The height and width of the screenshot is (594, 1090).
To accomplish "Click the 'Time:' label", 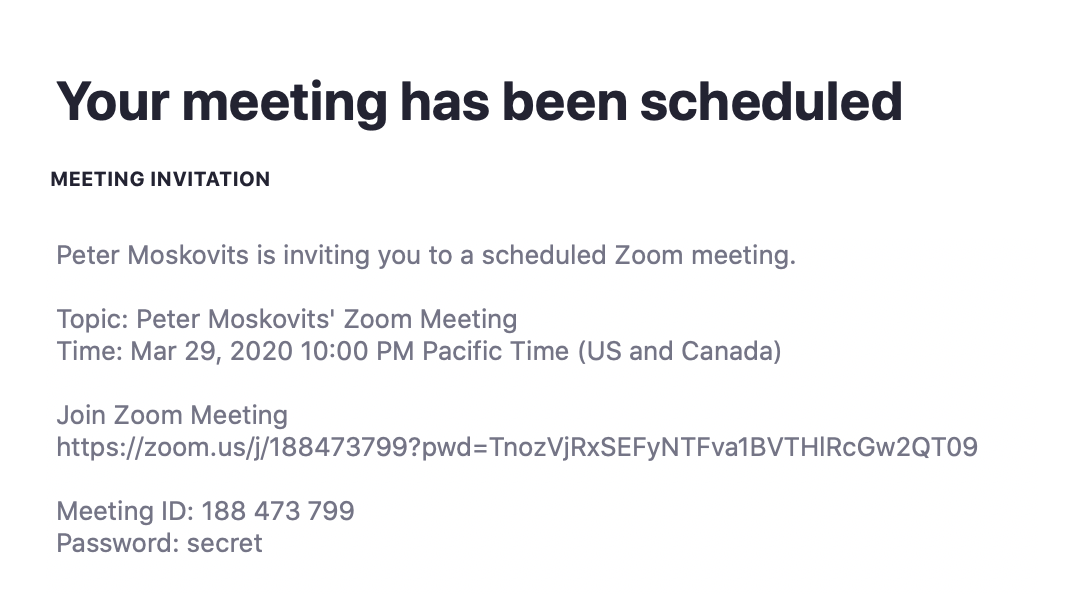I will click(x=90, y=352).
